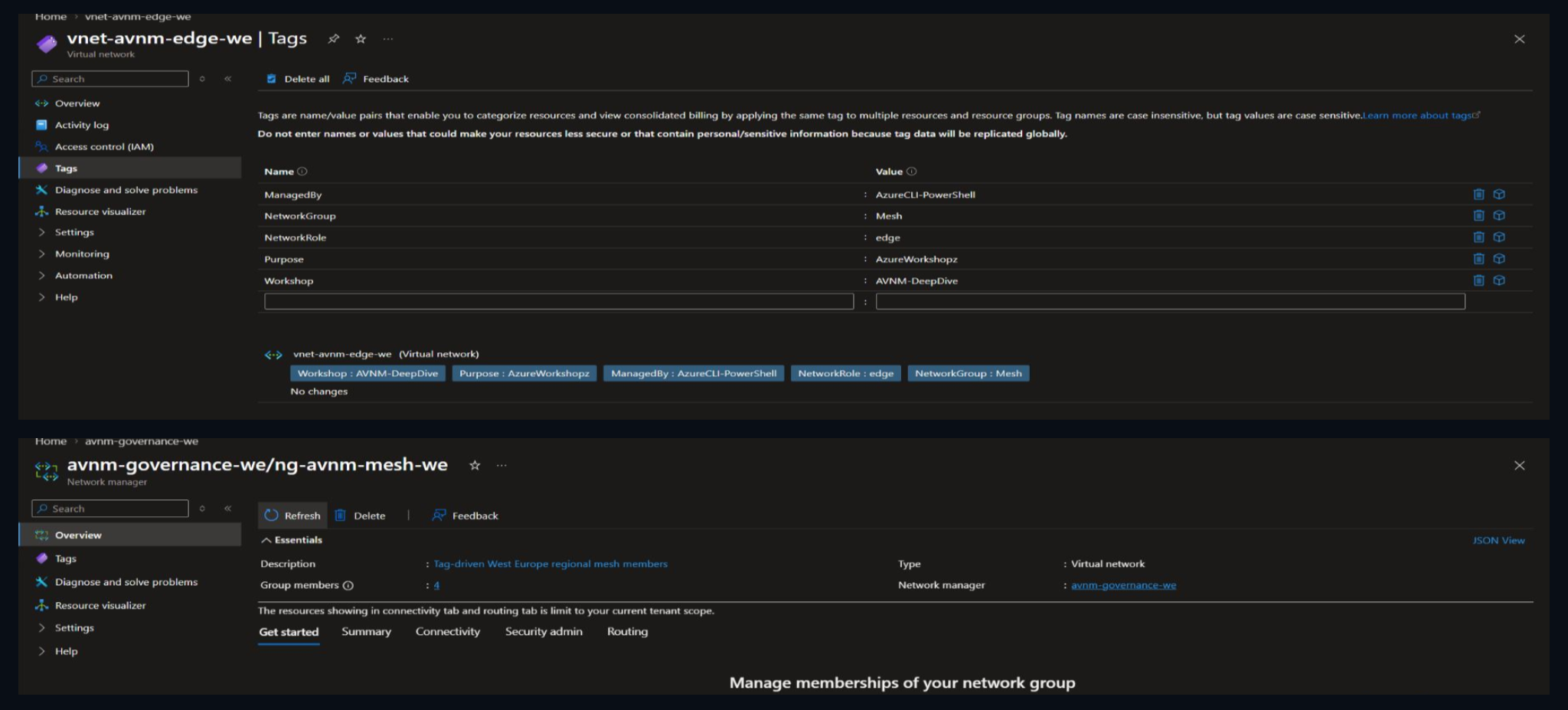
Task: Click the new tag Name input field
Action: 559,302
